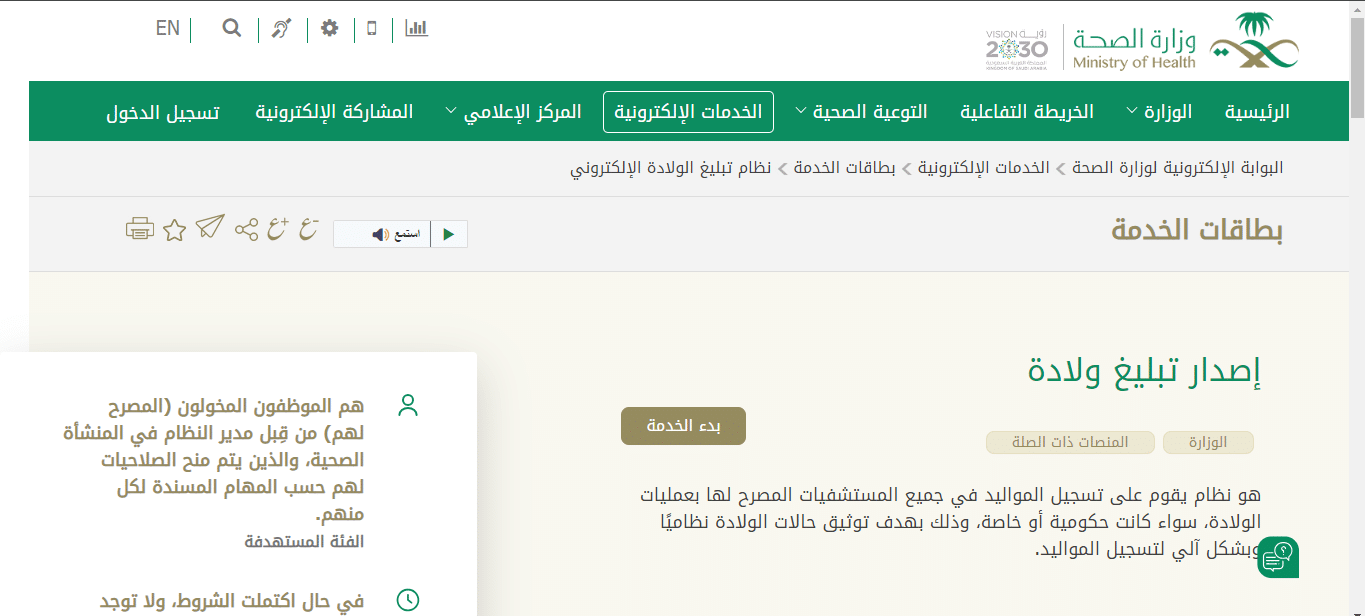Click تسجيل الدخول login menu item

point(163,112)
